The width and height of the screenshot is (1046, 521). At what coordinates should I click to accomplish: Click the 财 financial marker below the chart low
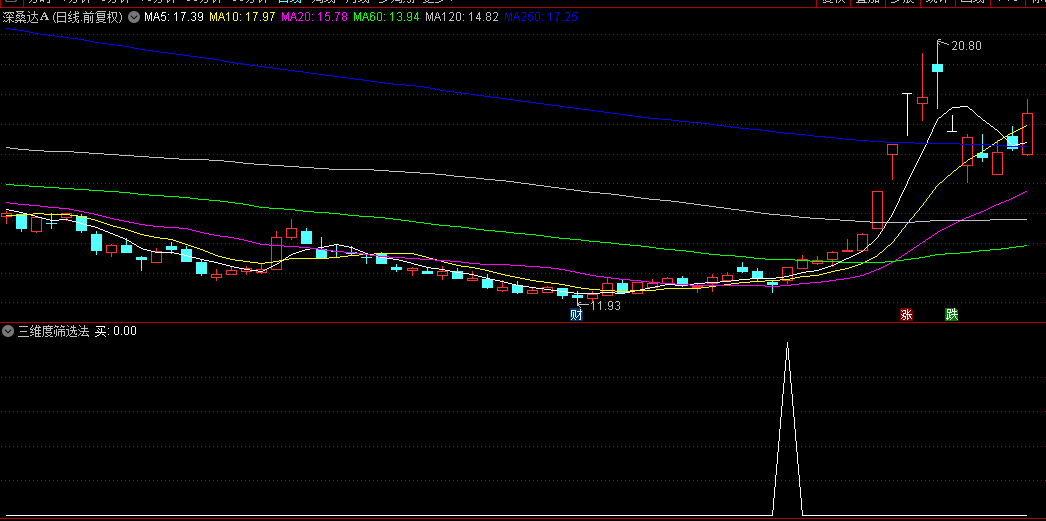point(577,314)
